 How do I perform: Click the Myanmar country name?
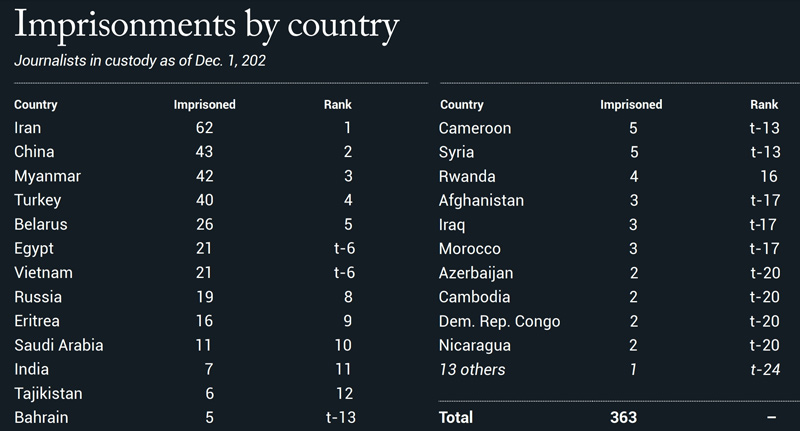pos(47,176)
